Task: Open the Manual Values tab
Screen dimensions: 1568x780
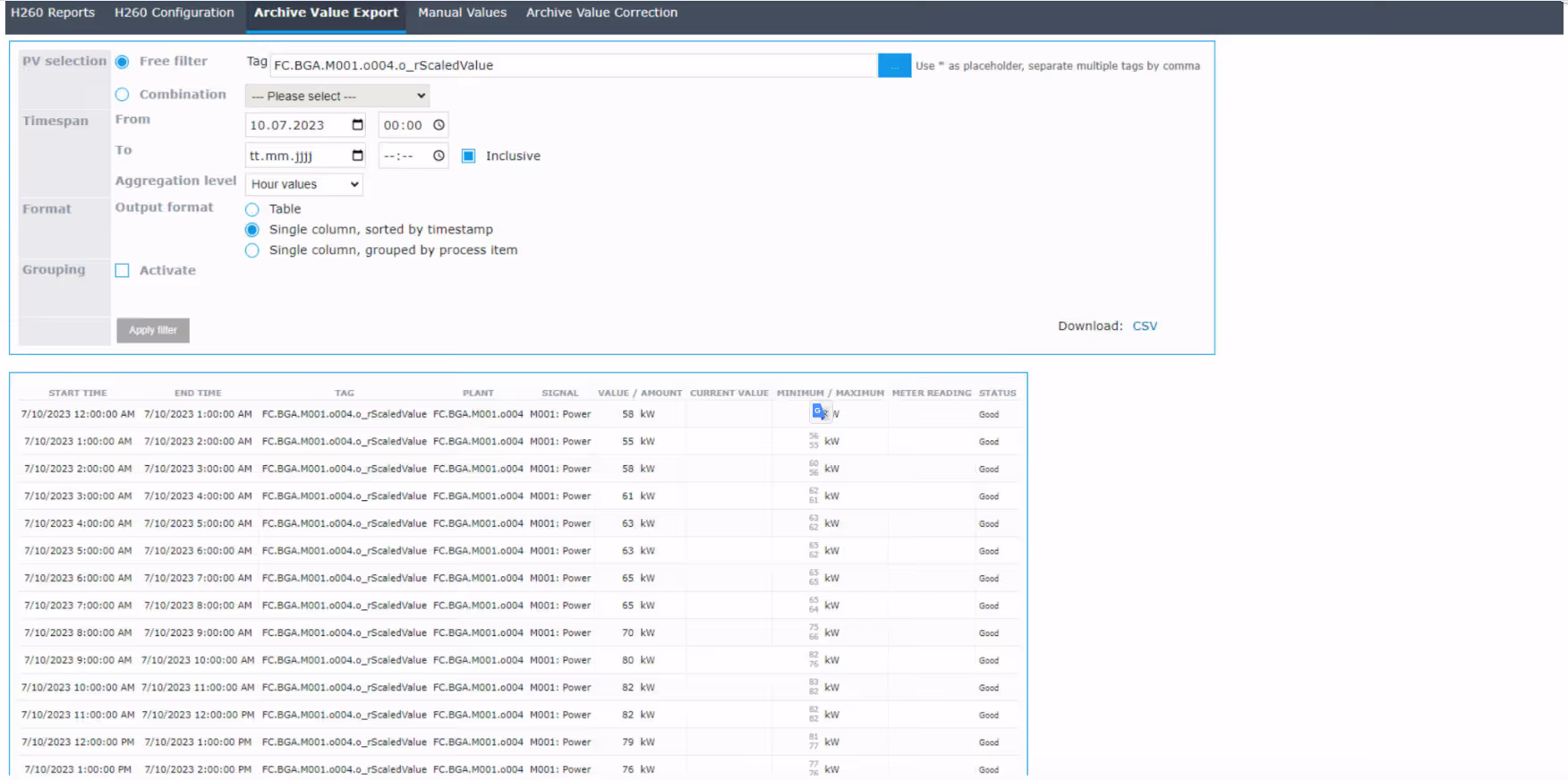Action: (462, 13)
